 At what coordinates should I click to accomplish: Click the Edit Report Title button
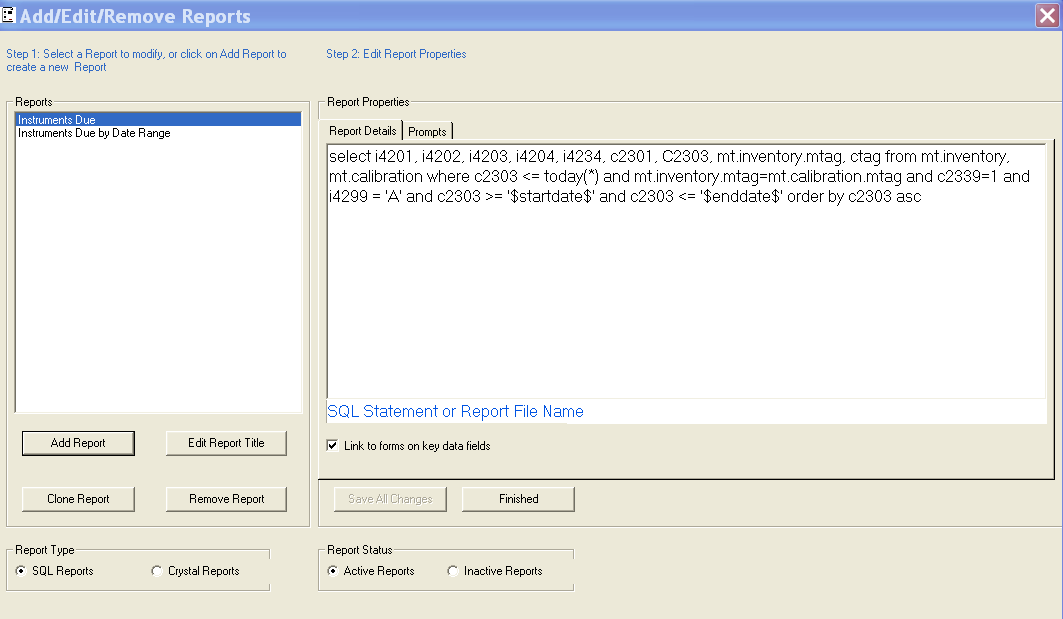(226, 443)
